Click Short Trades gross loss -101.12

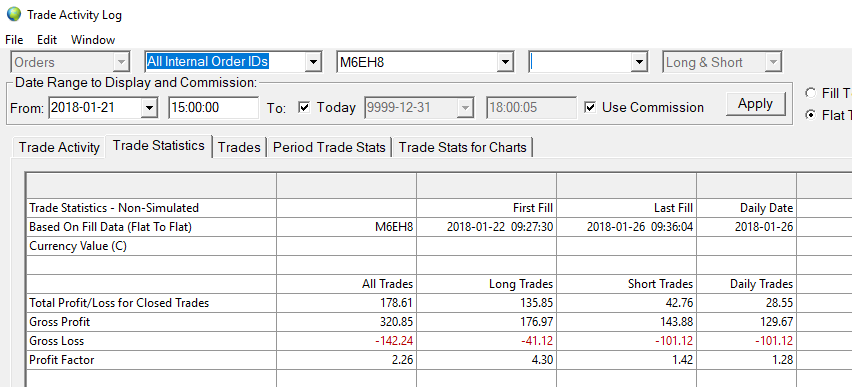click(x=627, y=341)
